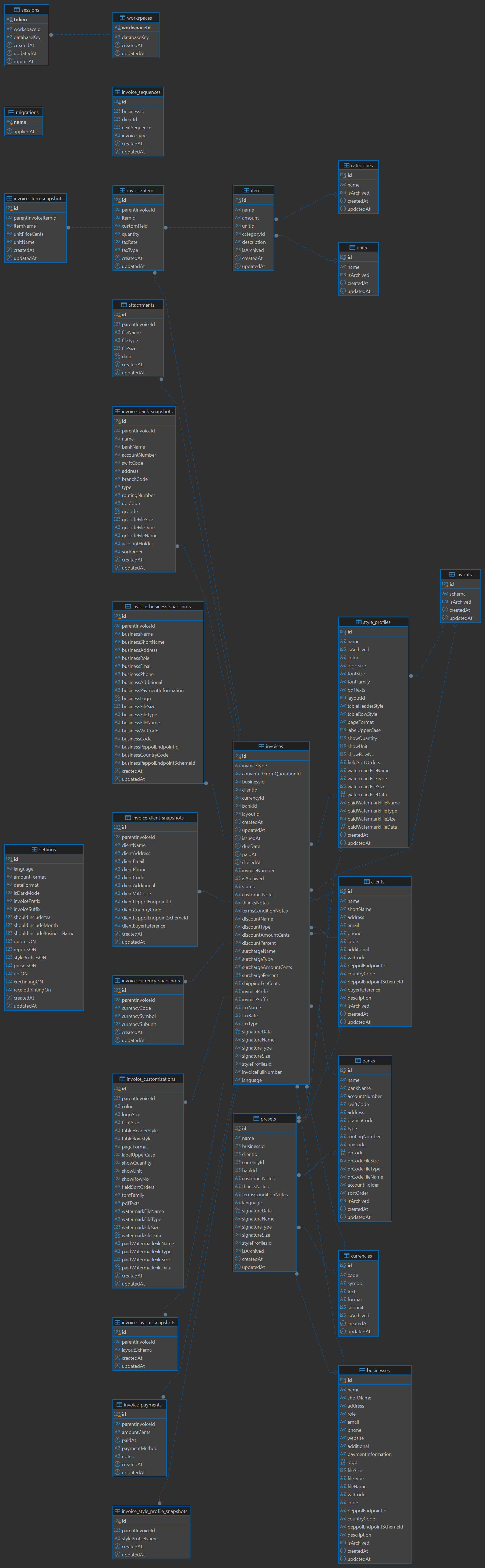Select the invoice_style_profile_snapshots table title
The image size is (485, 1568).
click(155, 1511)
